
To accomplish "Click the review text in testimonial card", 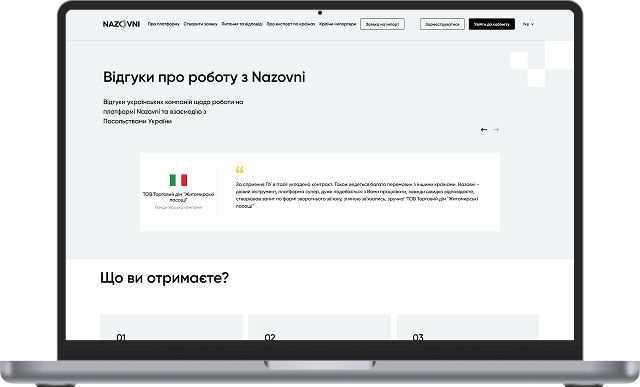I will point(357,195).
